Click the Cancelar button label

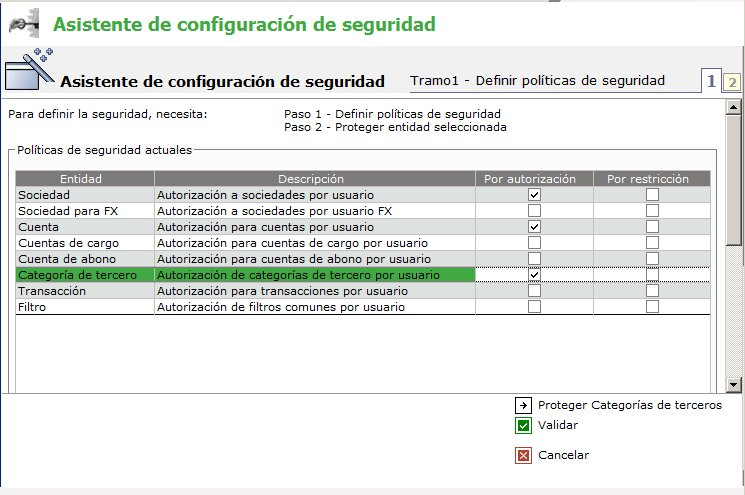[563, 455]
